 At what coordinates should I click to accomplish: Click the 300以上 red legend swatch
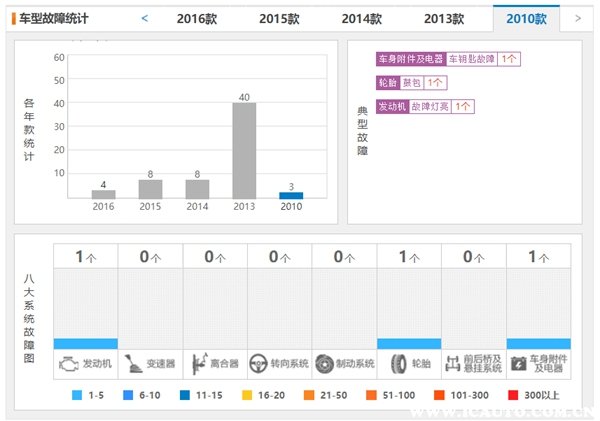513,395
